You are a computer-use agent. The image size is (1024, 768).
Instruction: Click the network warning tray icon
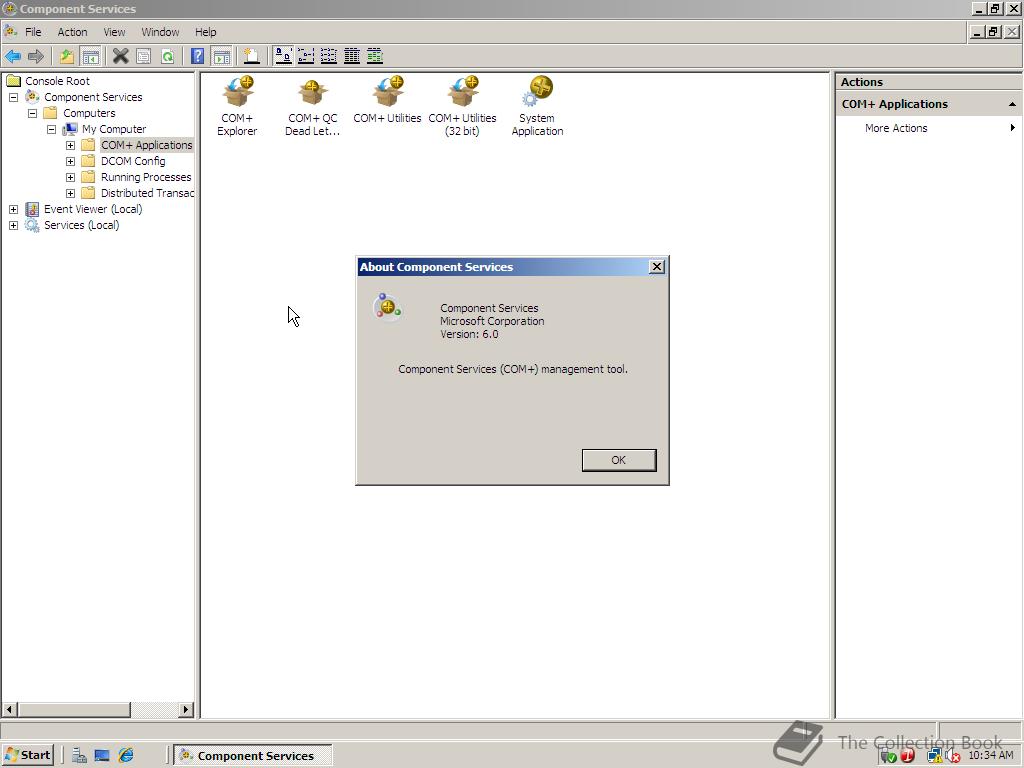(x=935, y=756)
